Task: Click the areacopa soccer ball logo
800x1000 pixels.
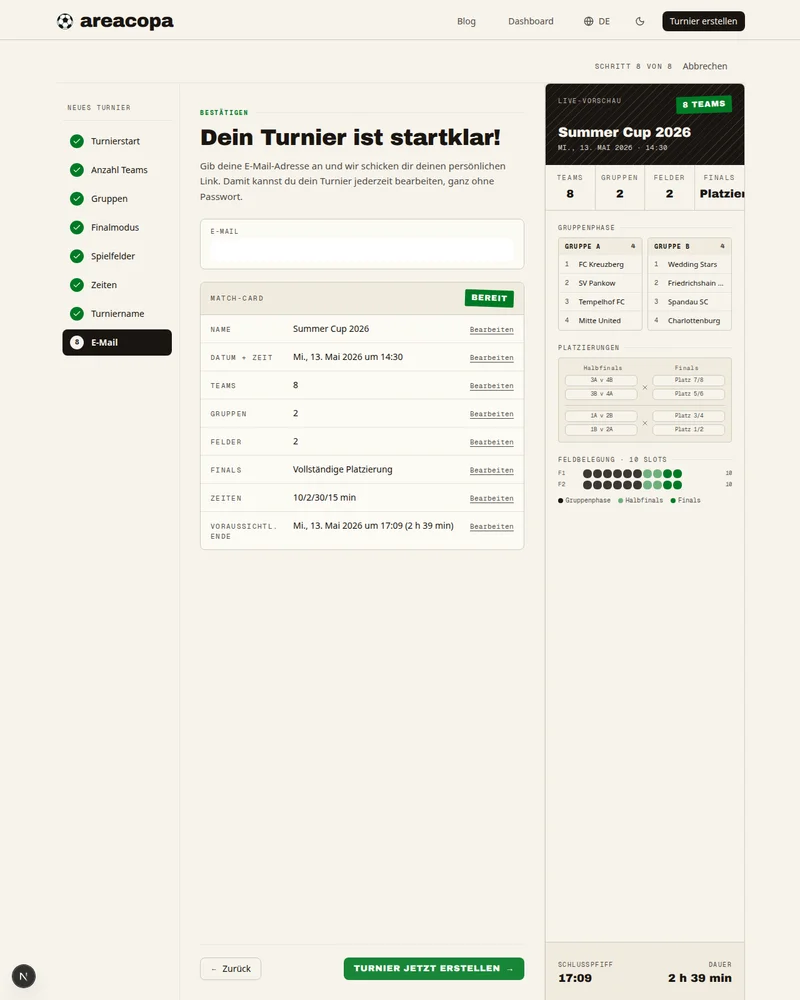Action: click(x=64, y=21)
